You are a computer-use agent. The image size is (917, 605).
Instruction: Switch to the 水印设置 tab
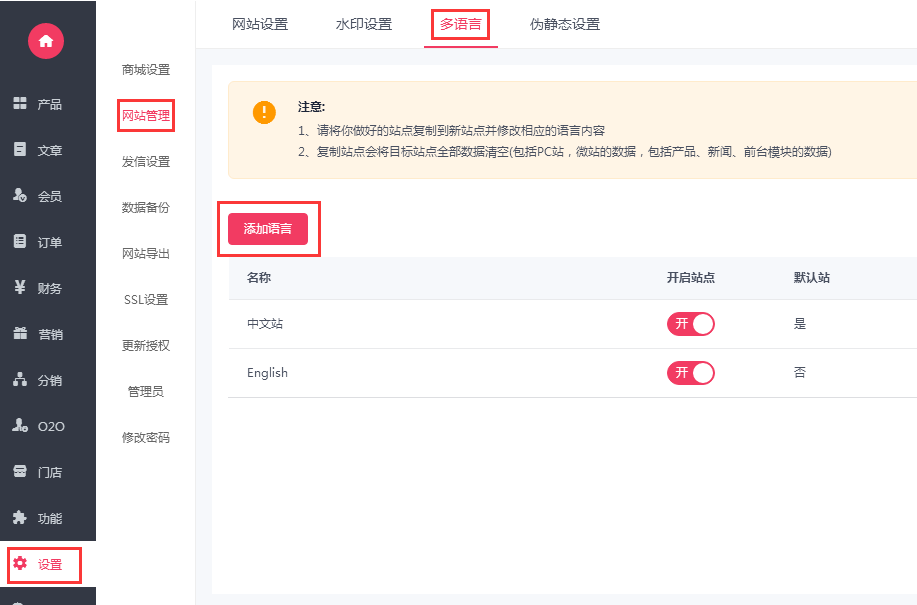coord(364,25)
